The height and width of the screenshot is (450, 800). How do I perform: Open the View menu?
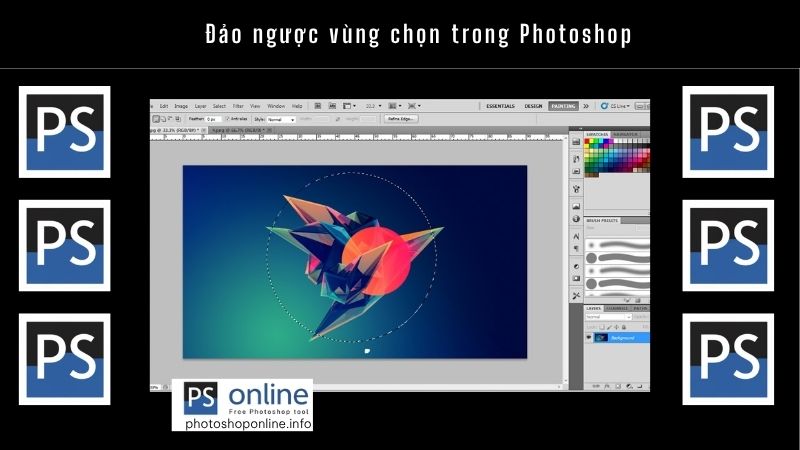[x=255, y=106]
